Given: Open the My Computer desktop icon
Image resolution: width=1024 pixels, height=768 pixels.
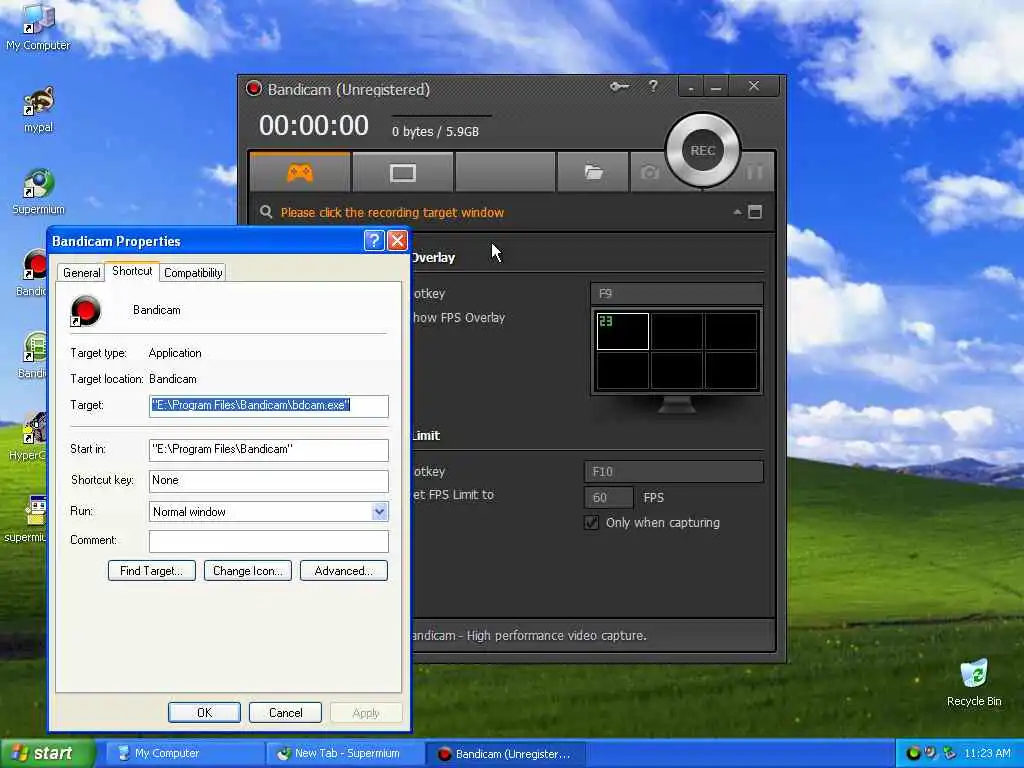Looking at the screenshot, I should (x=38, y=26).
